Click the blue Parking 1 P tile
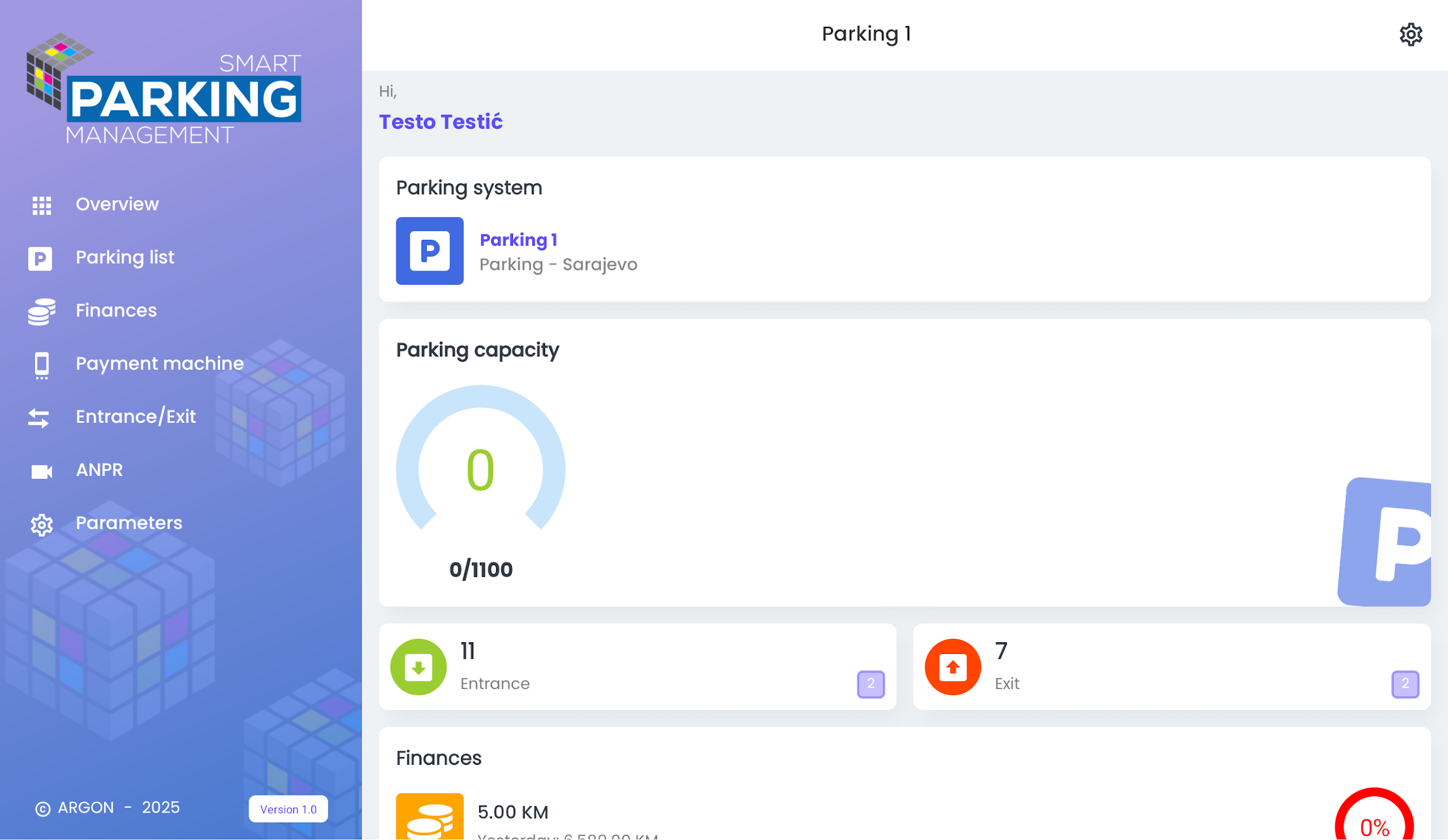This screenshot has width=1448, height=840. pos(430,251)
